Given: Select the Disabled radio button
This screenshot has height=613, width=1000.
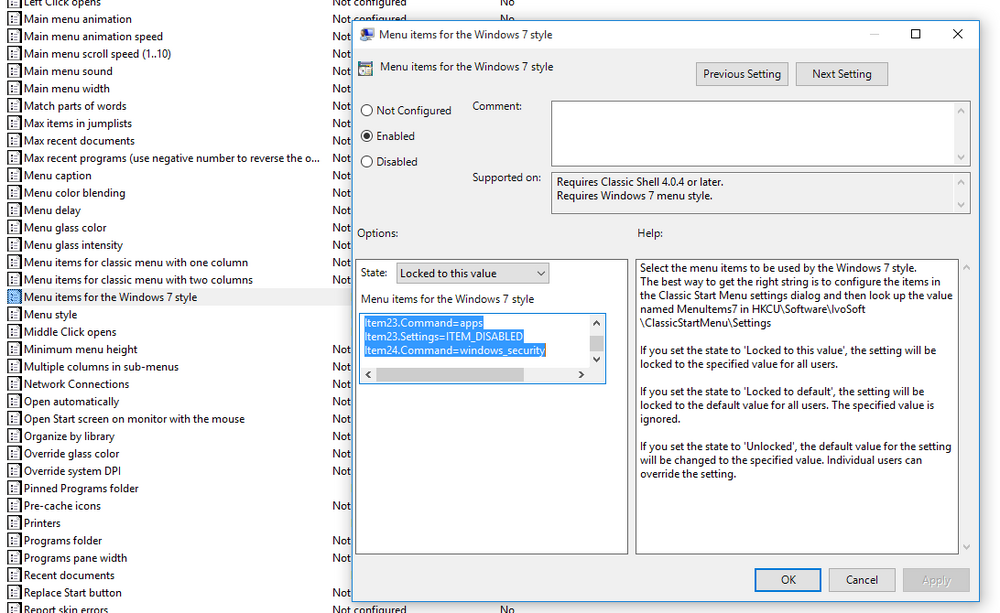Looking at the screenshot, I should [x=367, y=162].
